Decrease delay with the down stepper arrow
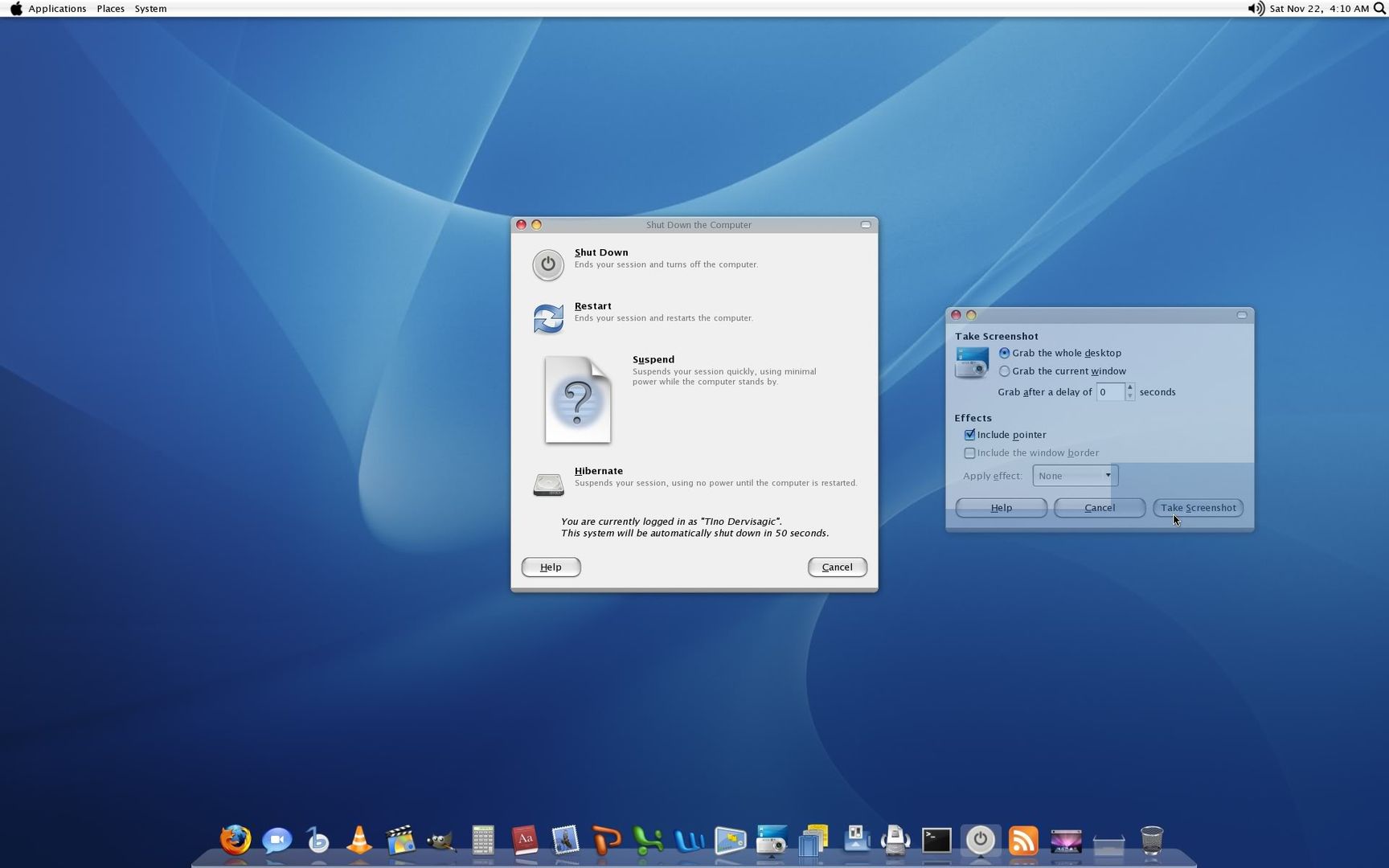 [1129, 395]
